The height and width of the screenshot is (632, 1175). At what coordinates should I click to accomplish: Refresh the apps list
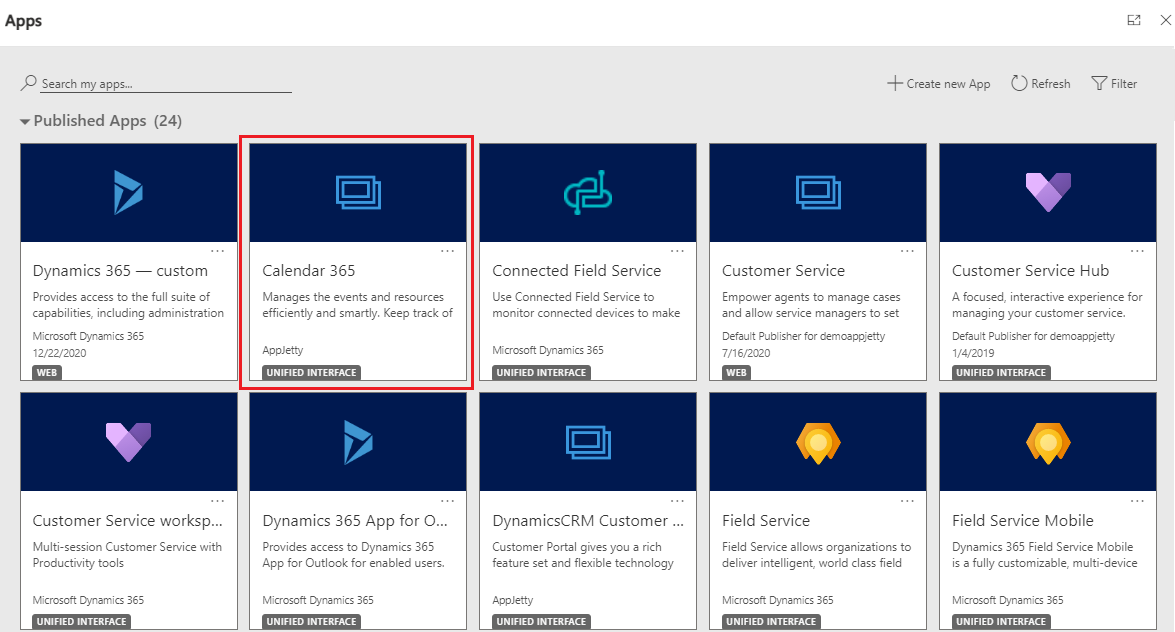[x=1041, y=83]
